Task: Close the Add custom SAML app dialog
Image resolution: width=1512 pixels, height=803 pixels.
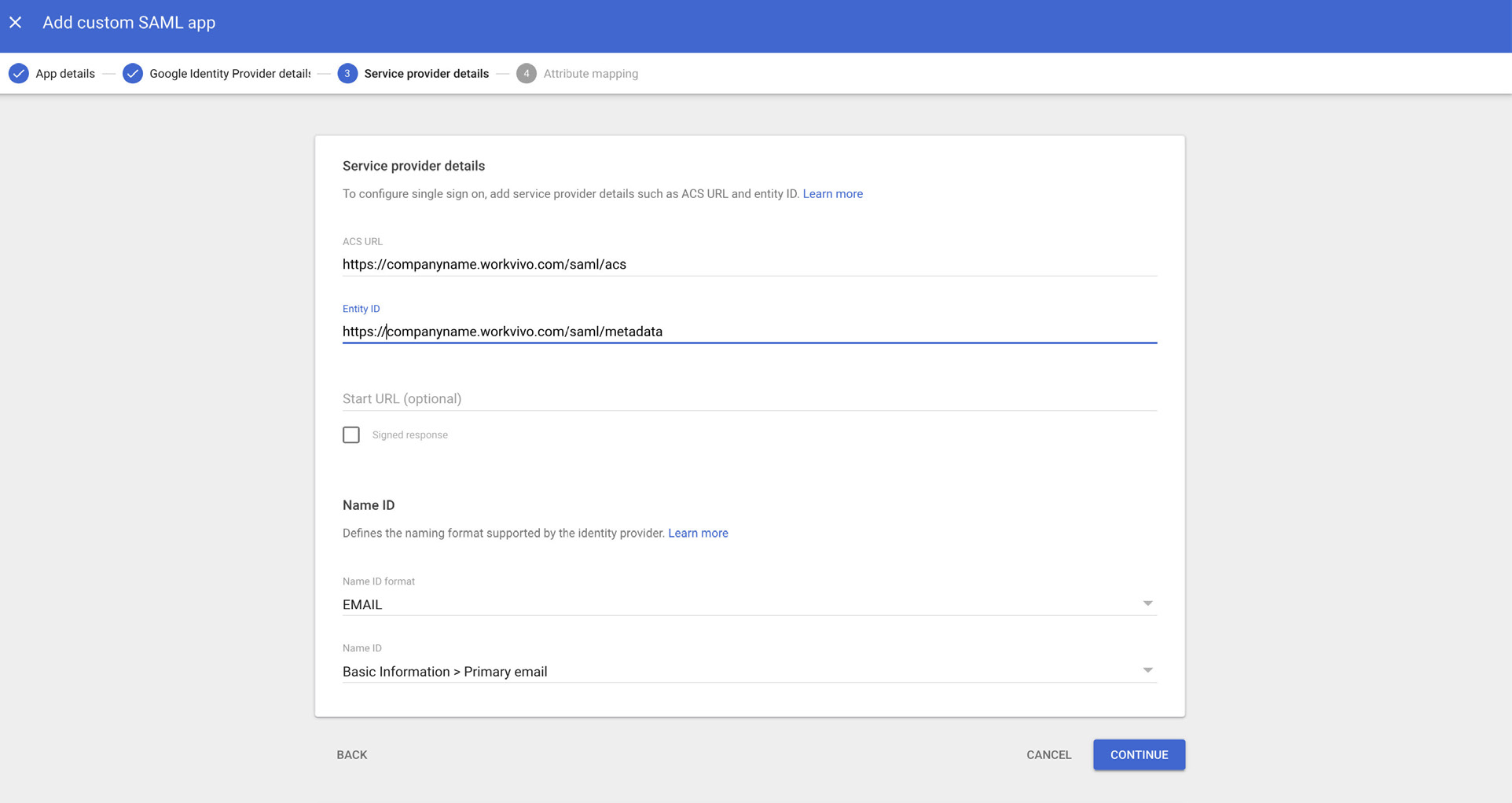Action: 16,23
